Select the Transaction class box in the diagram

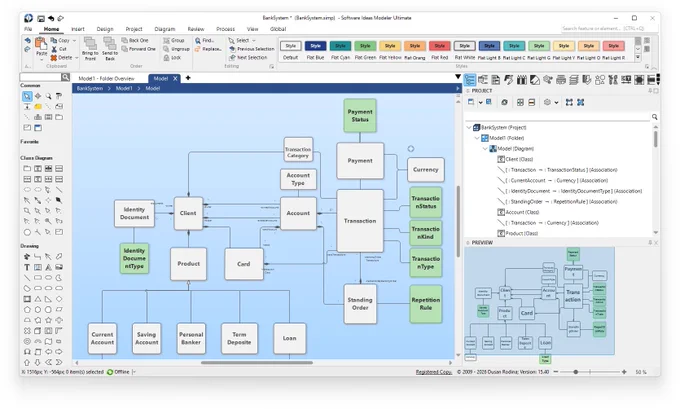pos(360,221)
